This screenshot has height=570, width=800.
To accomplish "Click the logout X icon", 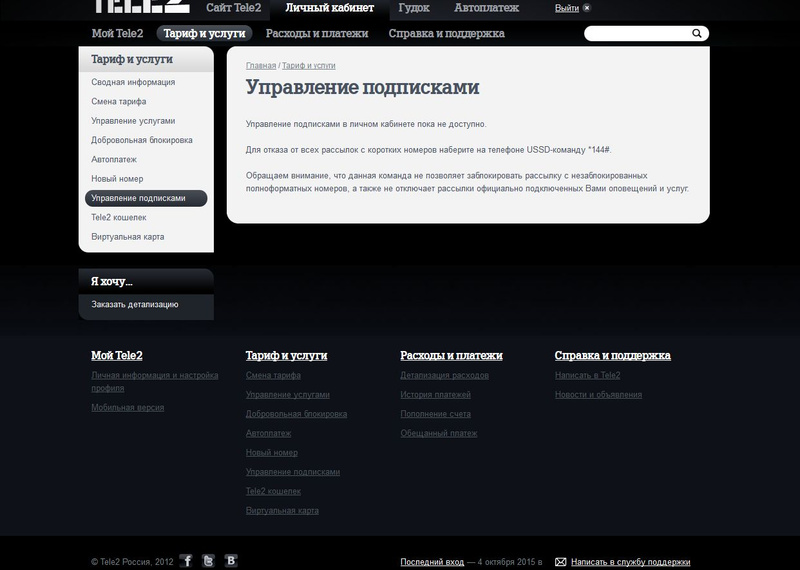I will point(587,8).
